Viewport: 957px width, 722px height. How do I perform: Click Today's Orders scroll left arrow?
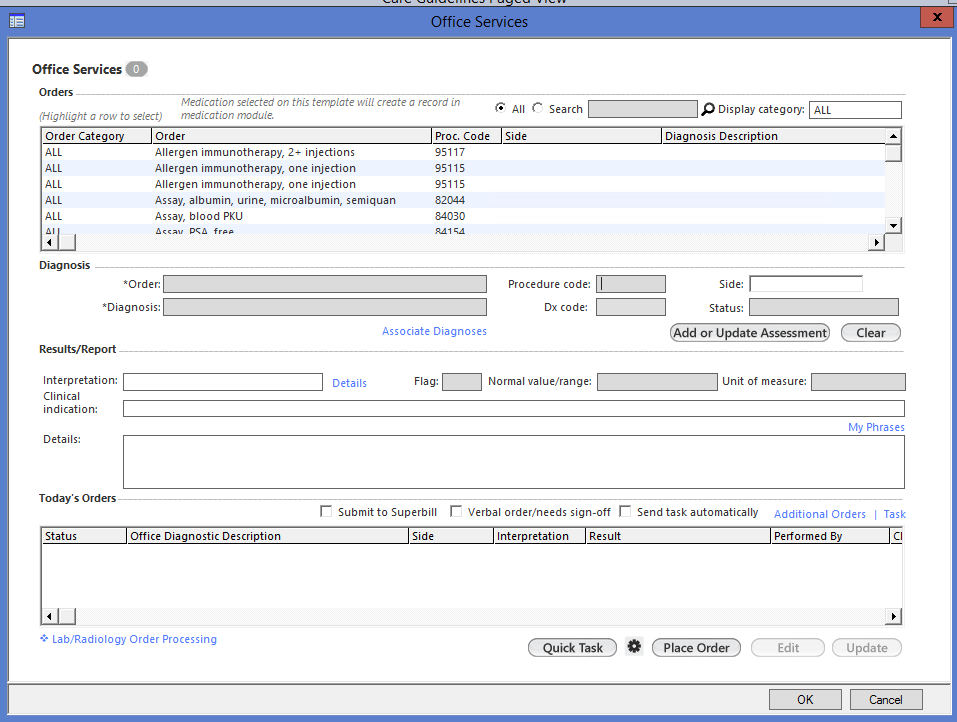(x=49, y=616)
